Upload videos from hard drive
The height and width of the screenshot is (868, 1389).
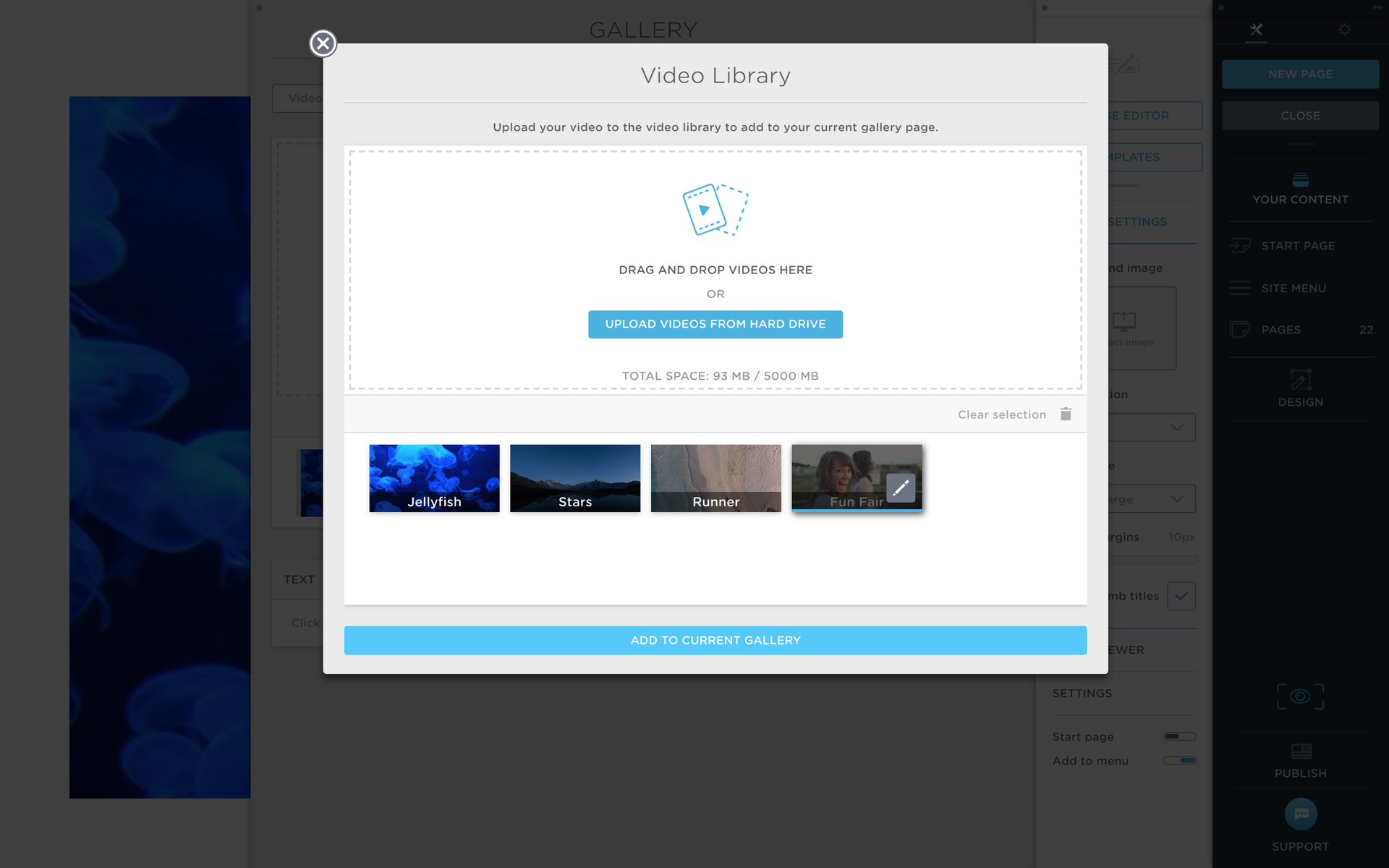click(715, 324)
